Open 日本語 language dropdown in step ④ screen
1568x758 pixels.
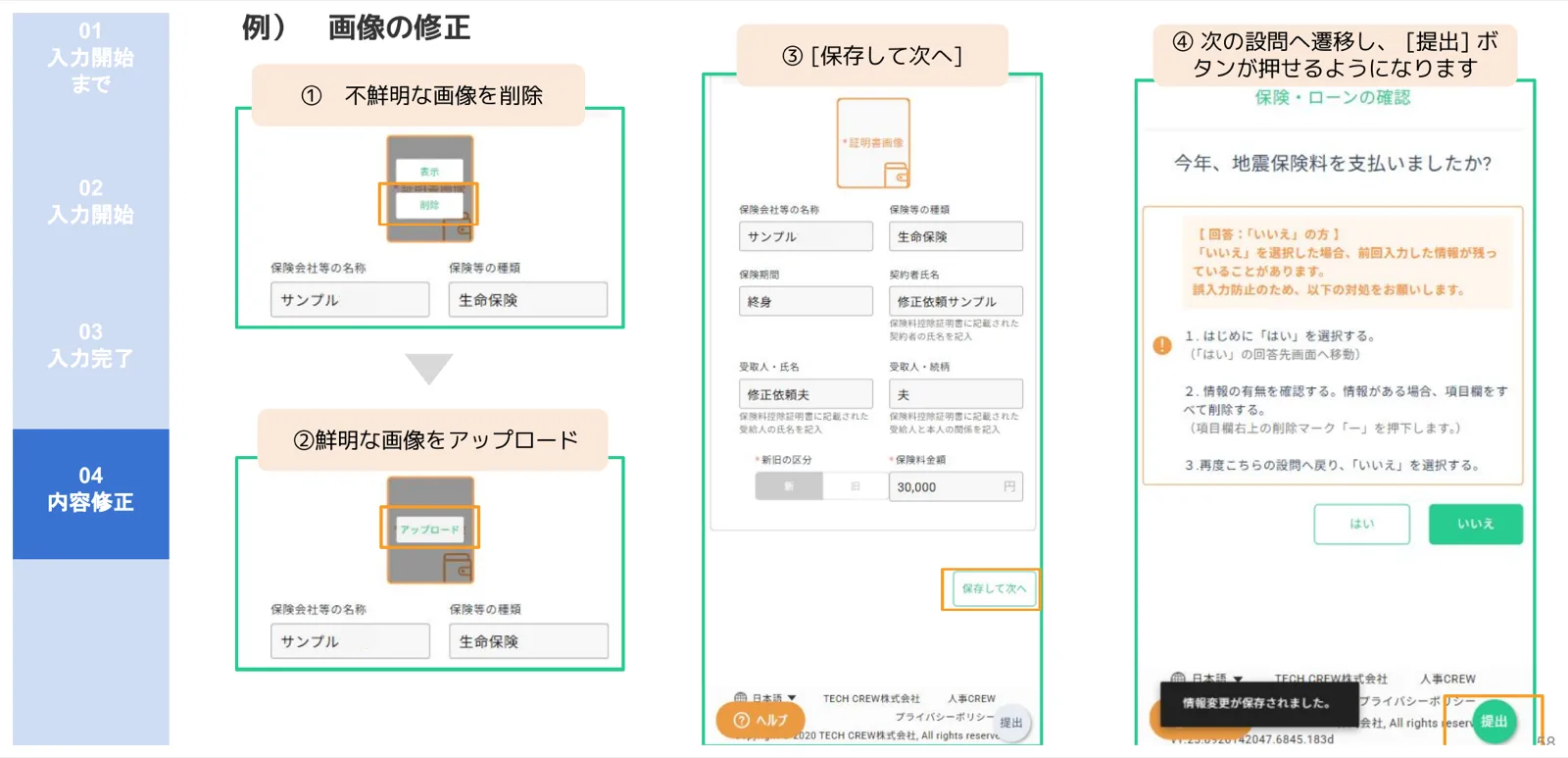(x=1217, y=679)
